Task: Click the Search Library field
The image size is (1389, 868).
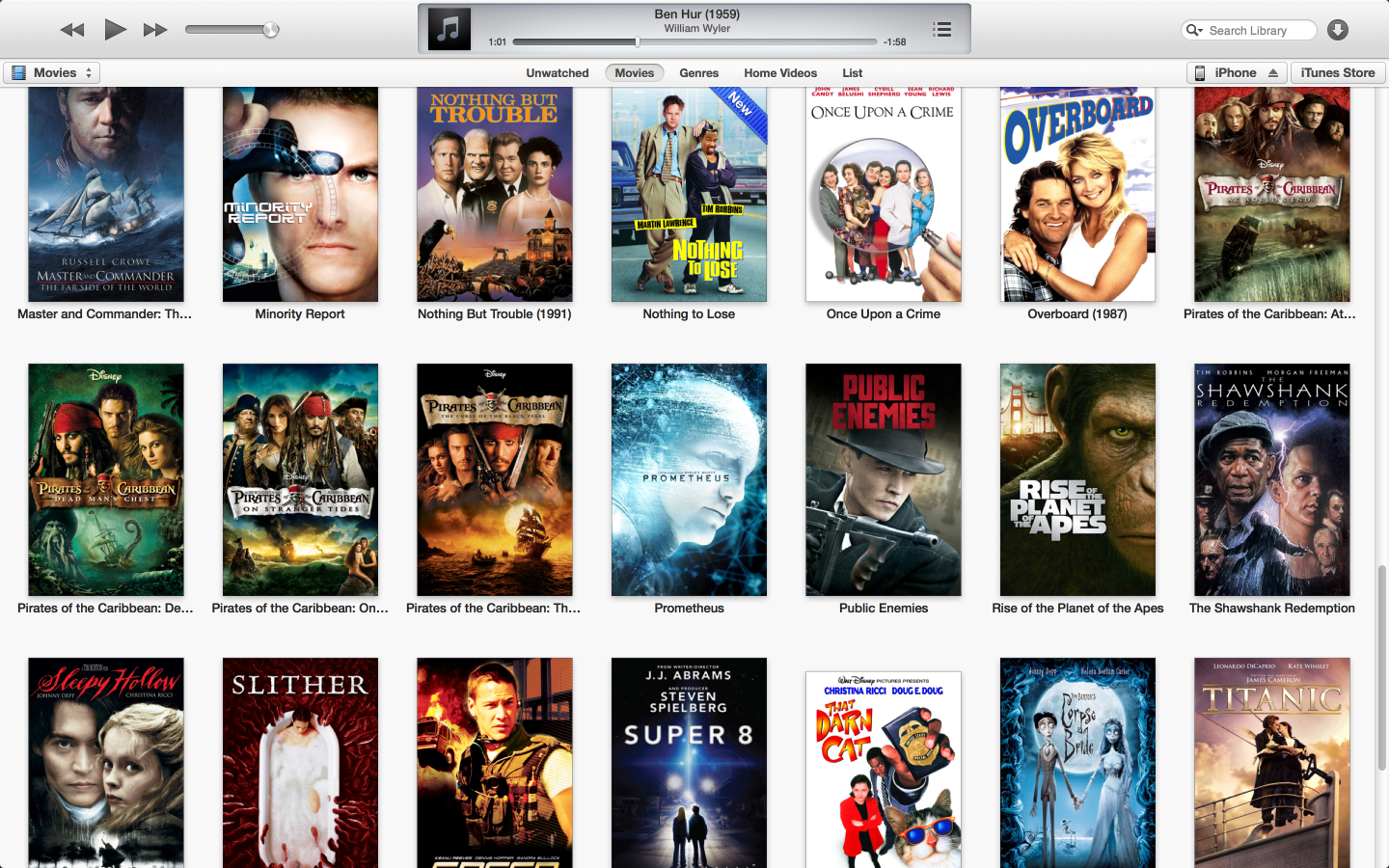Action: click(x=1249, y=30)
